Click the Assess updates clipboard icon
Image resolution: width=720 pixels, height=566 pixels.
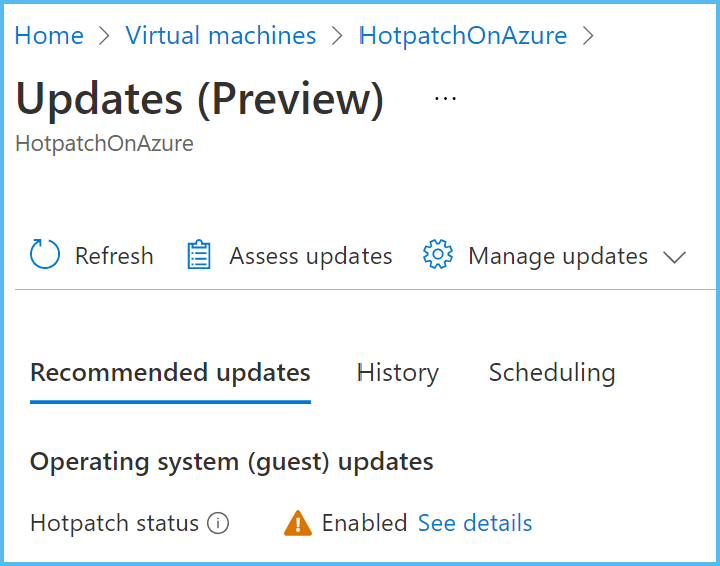200,256
